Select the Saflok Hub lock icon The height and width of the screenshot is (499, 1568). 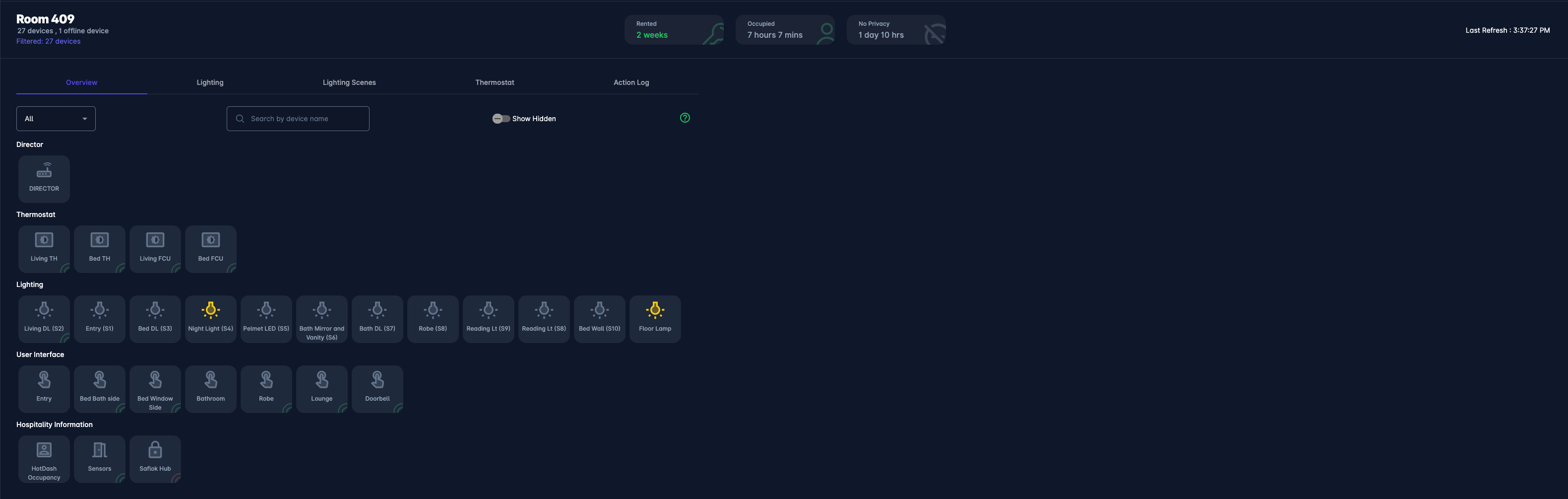click(x=155, y=450)
